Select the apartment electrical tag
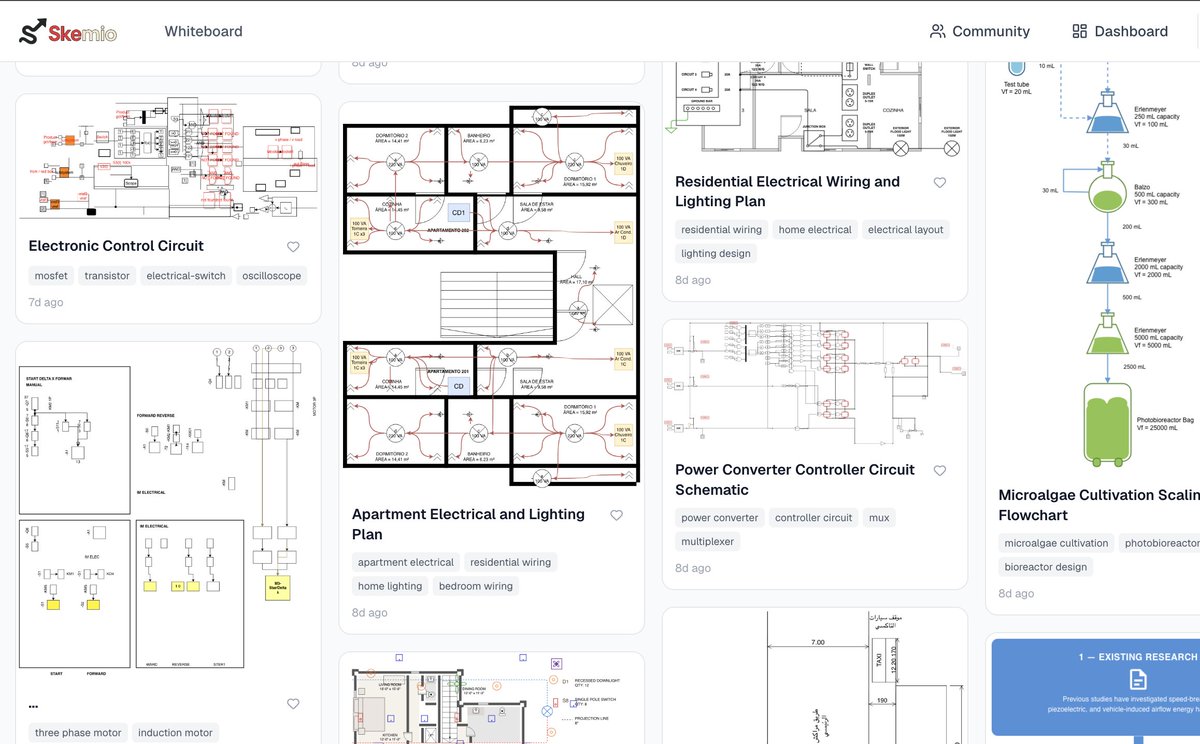The width and height of the screenshot is (1200, 744). point(406,562)
